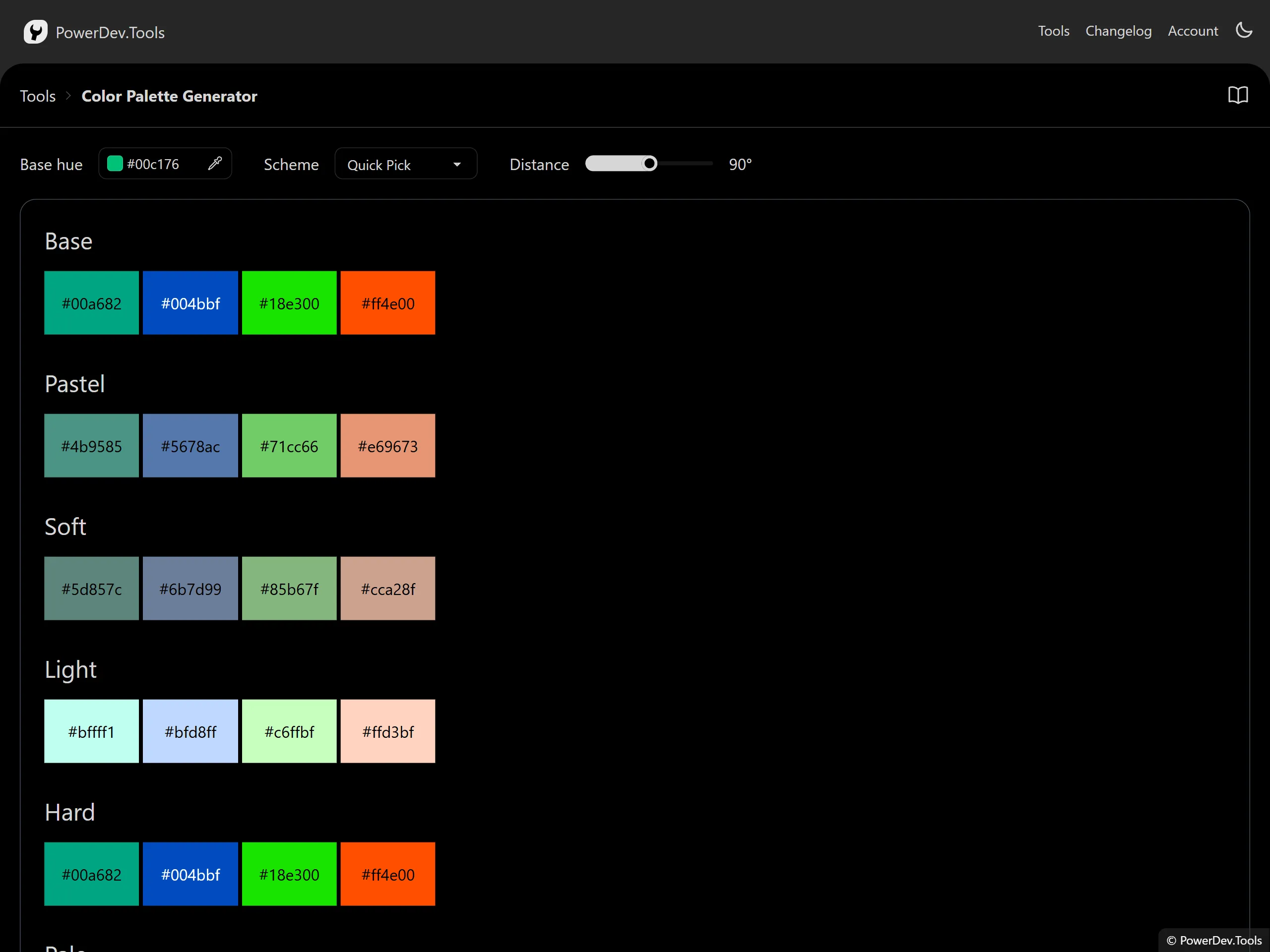Image resolution: width=1270 pixels, height=952 pixels.
Task: Select the Pastel #71cc66 green swatch
Action: [x=289, y=446]
